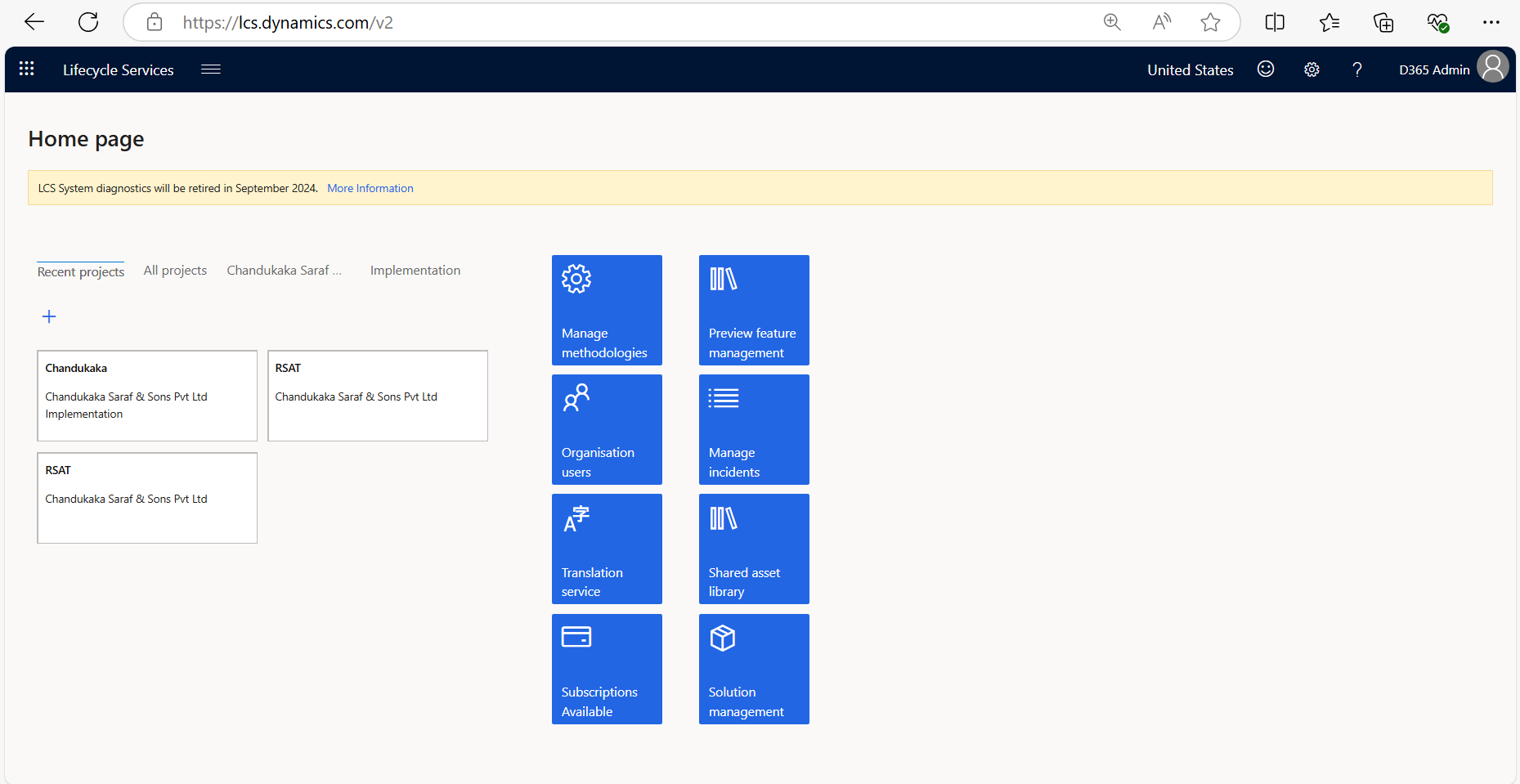
Task: Switch to Chandukaka Saraf ... tab
Action: coord(285,271)
